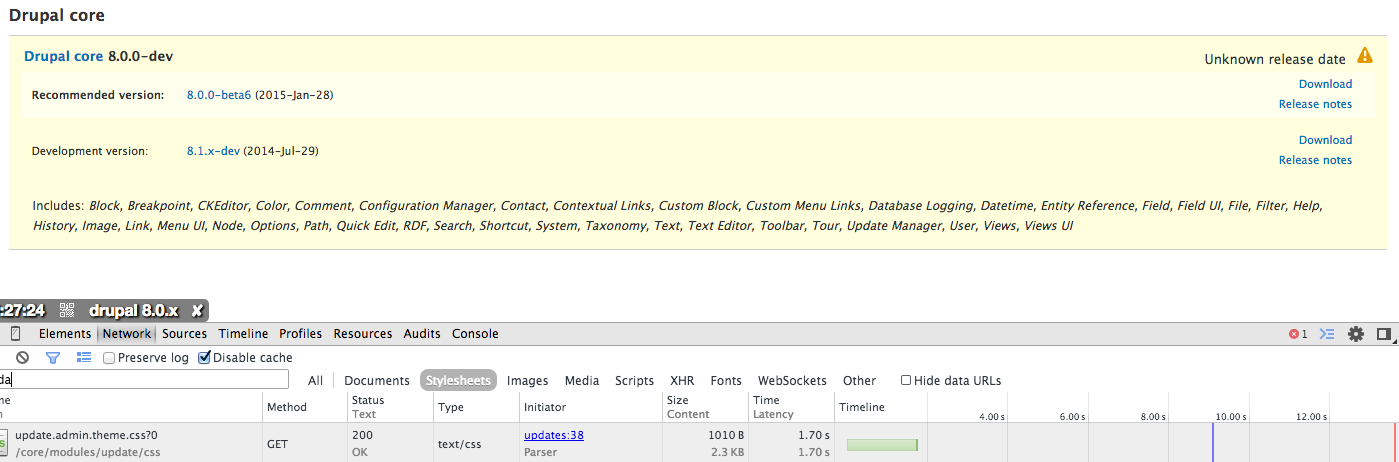Image resolution: width=1399 pixels, height=462 pixels.
Task: Filter requests by XHR
Action: pos(682,381)
